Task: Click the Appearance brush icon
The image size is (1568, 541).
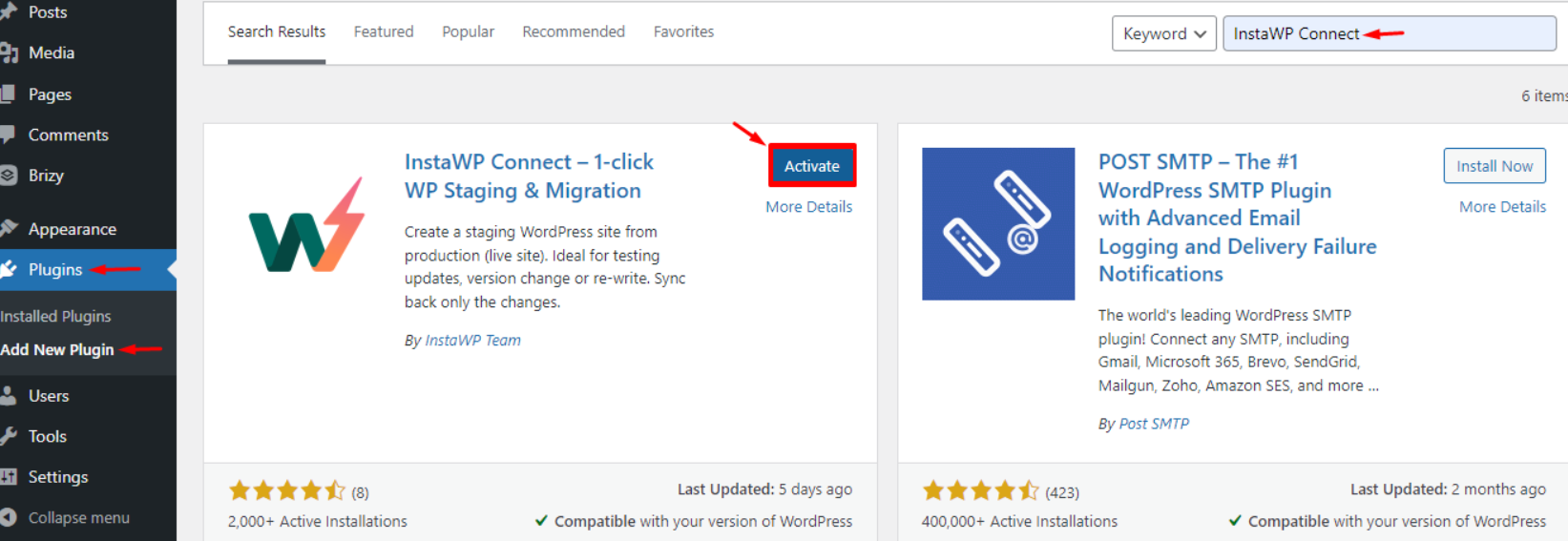Action: [x=9, y=228]
